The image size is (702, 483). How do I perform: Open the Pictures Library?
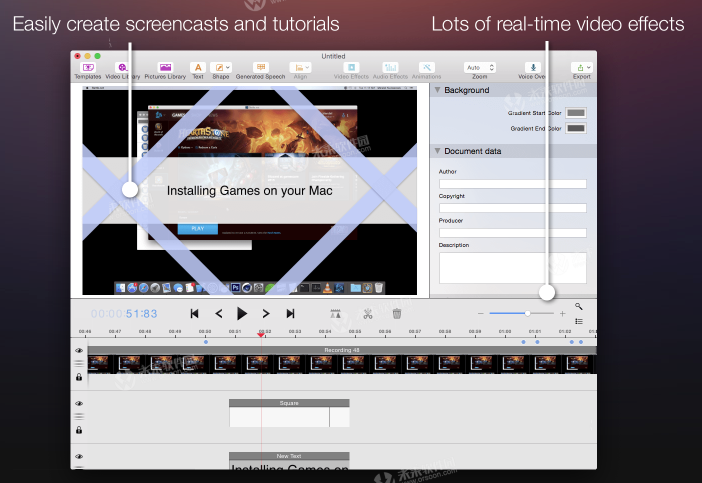tap(165, 68)
